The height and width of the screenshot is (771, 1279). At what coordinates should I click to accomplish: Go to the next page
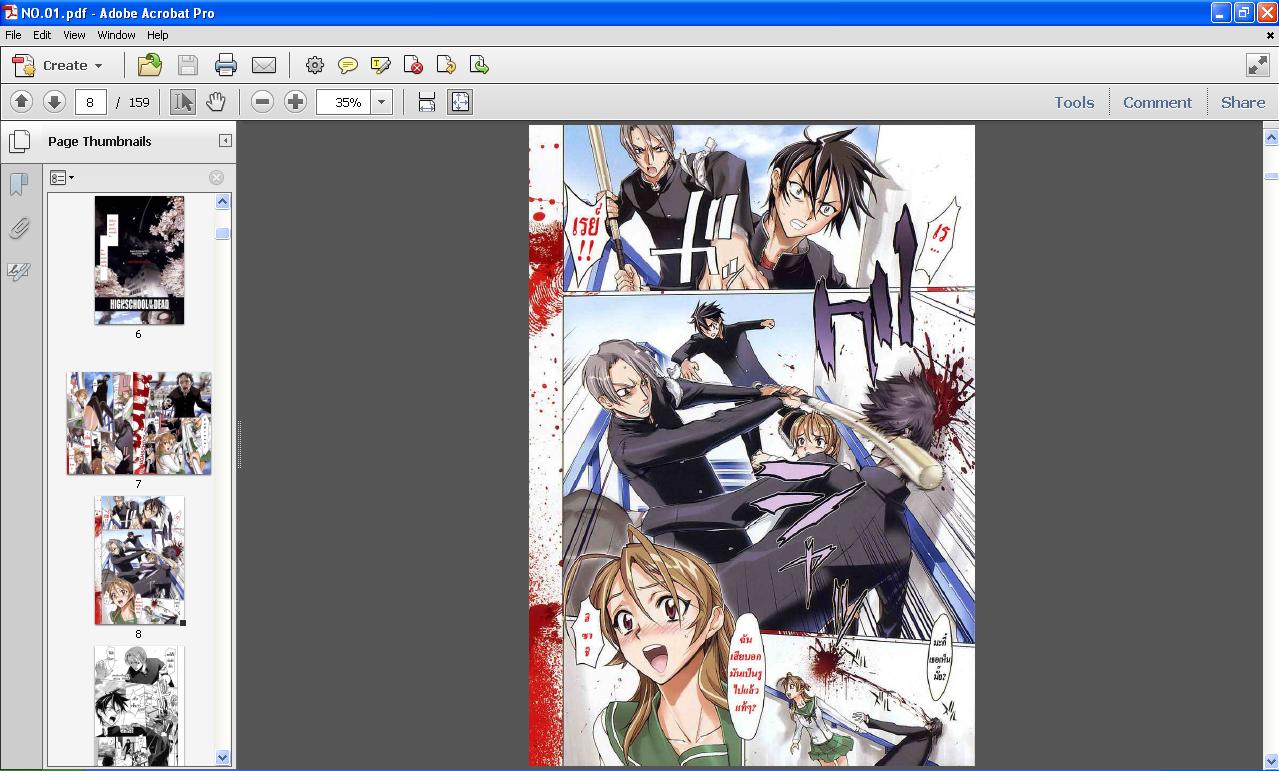[x=54, y=102]
